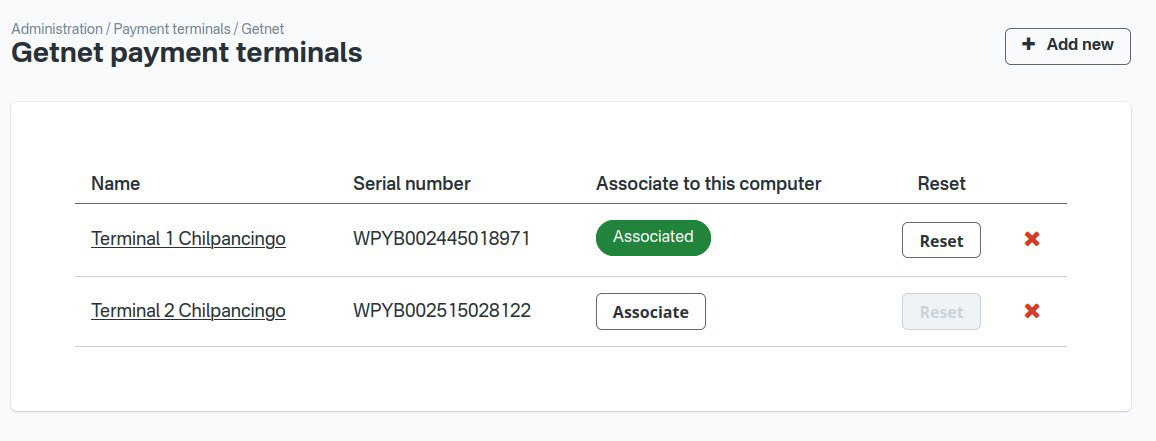Viewport: 1156px width, 441px height.
Task: Click the Serial number column header
Action: [411, 183]
